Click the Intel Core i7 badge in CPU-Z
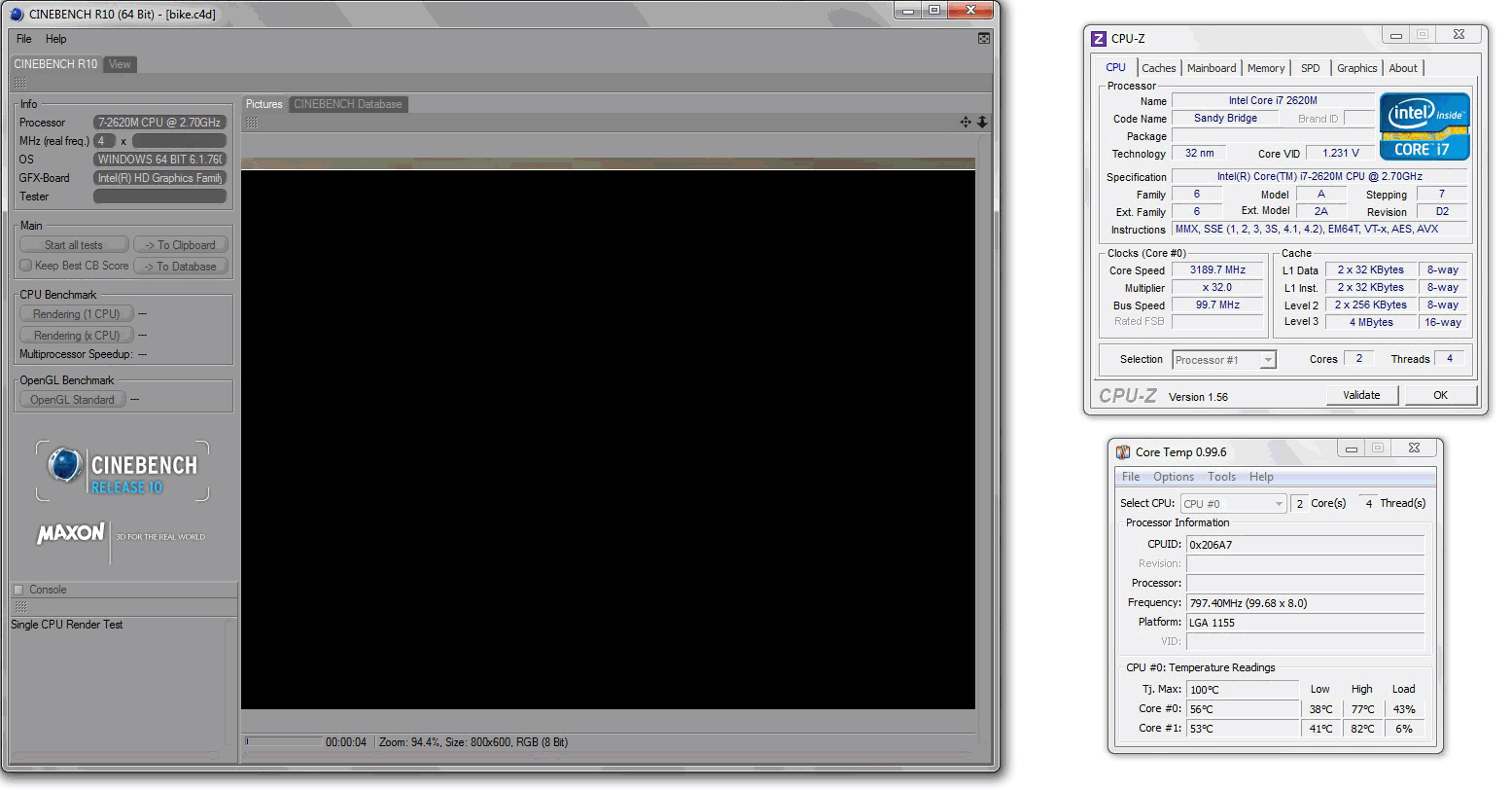 pyautogui.click(x=1424, y=126)
